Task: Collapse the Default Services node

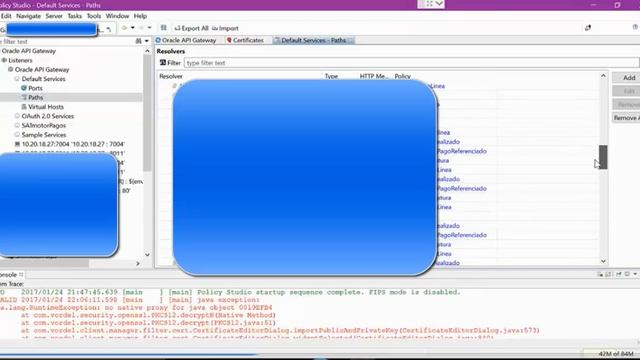Action: [x=17, y=79]
